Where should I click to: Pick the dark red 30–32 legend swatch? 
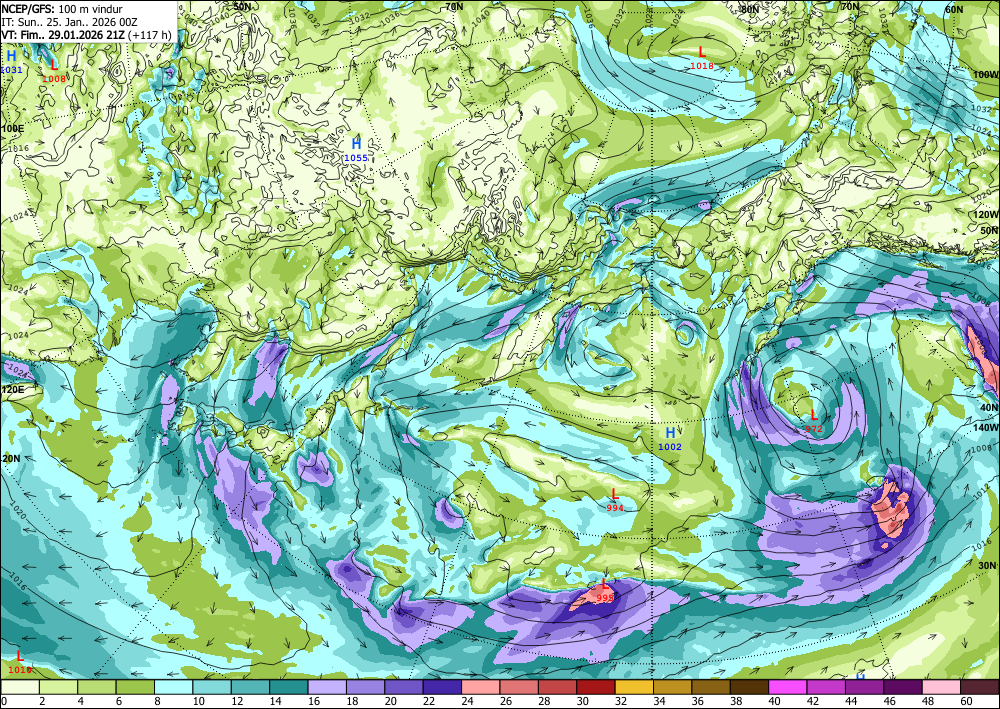[596, 687]
